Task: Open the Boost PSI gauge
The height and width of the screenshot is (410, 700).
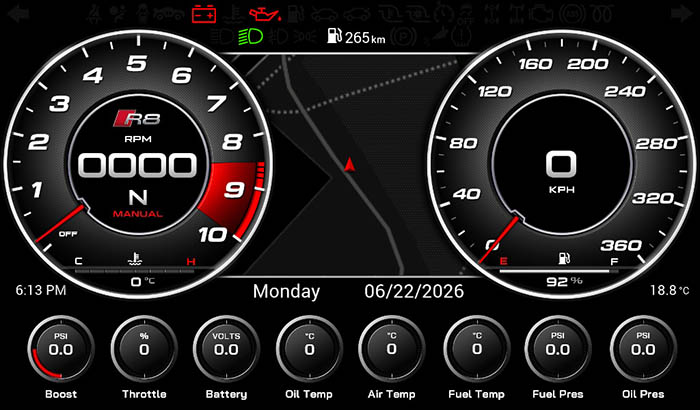Action: coord(61,348)
